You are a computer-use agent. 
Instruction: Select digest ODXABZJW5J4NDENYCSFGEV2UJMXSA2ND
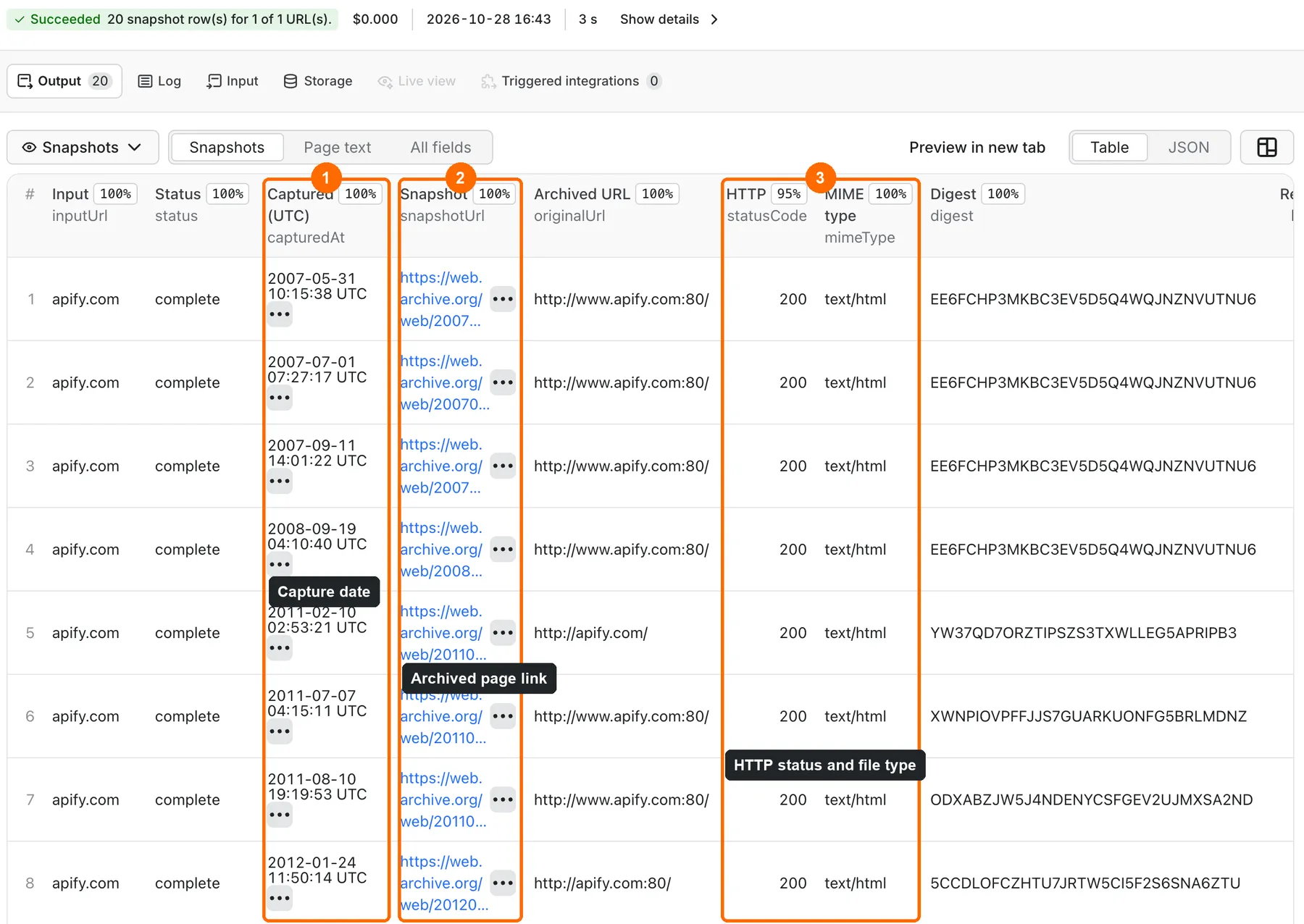pos(1091,799)
